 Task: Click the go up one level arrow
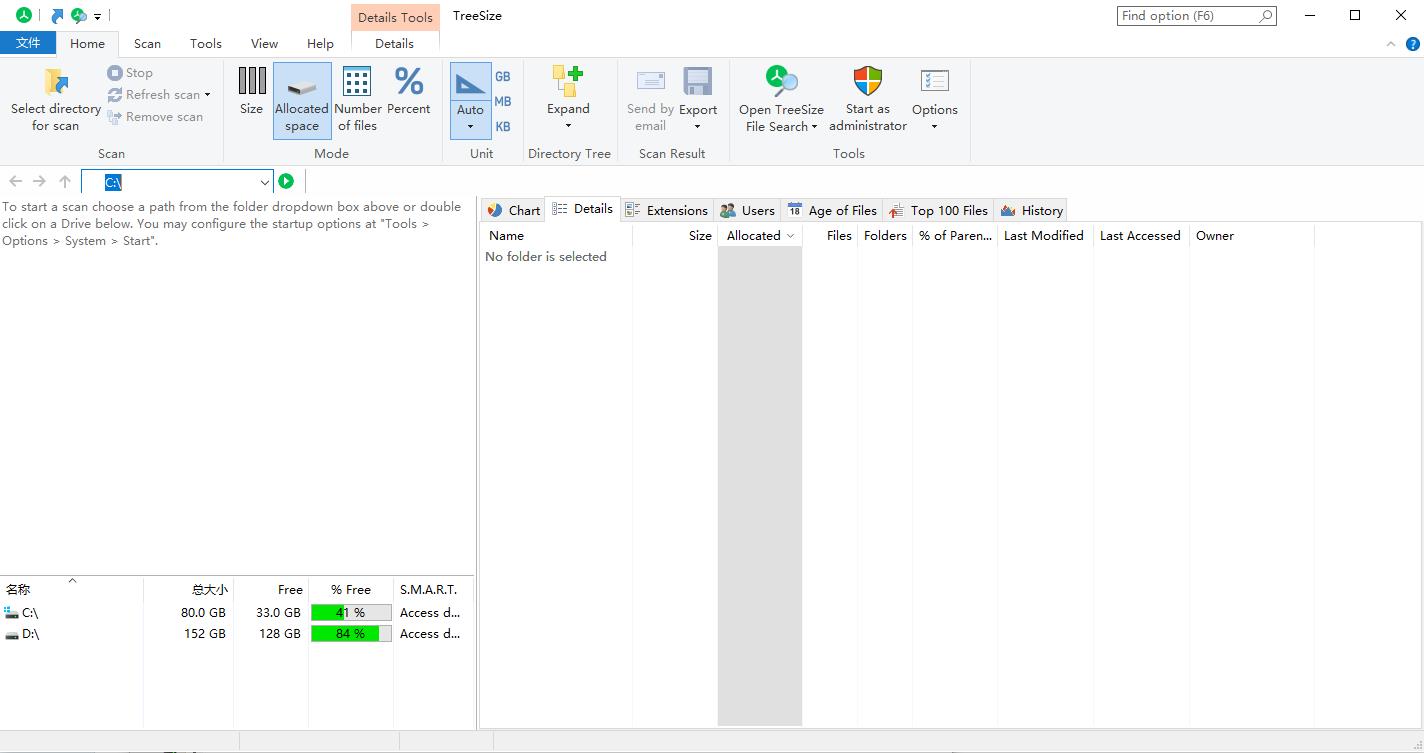[x=65, y=181]
